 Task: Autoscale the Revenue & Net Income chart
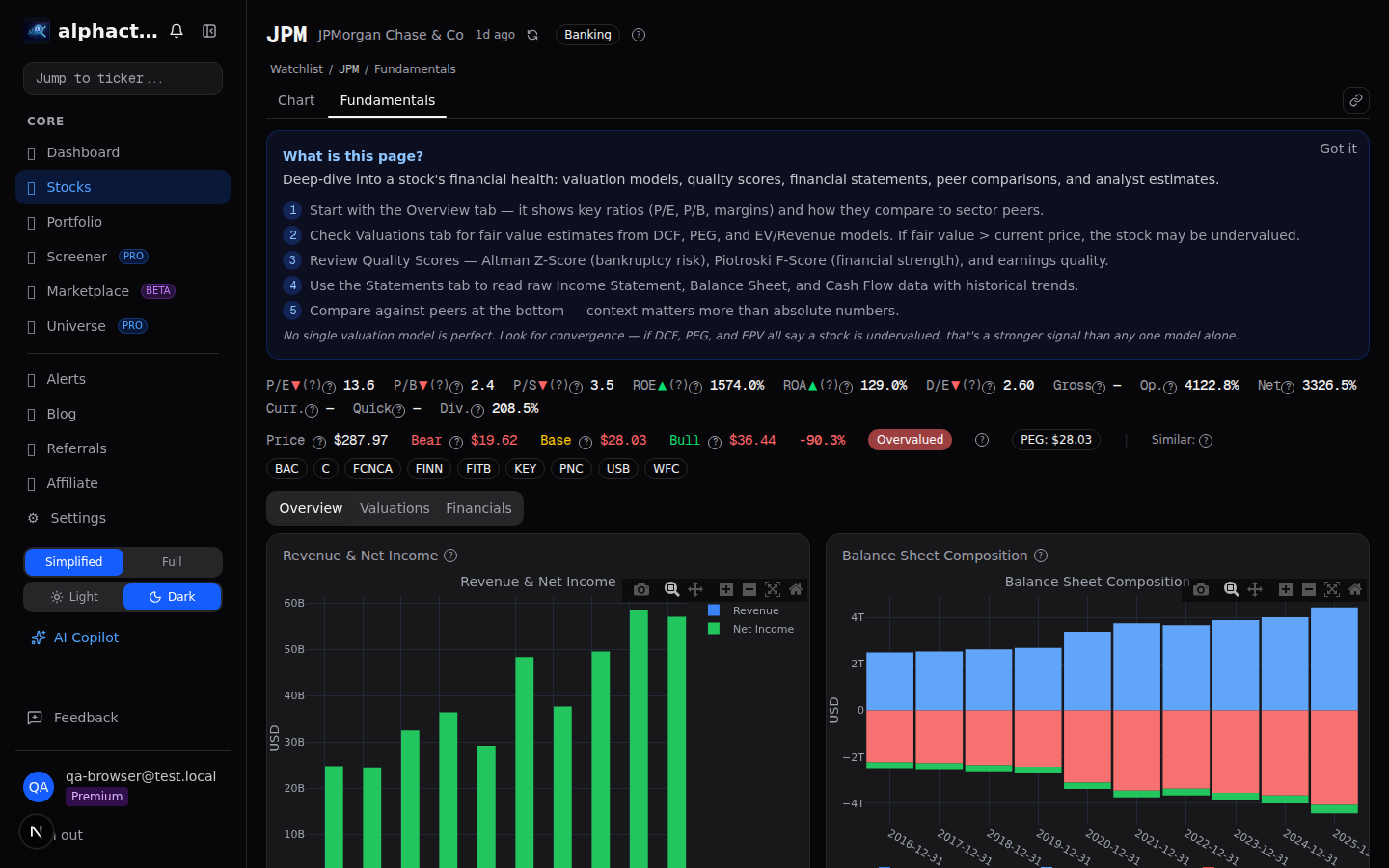click(773, 589)
